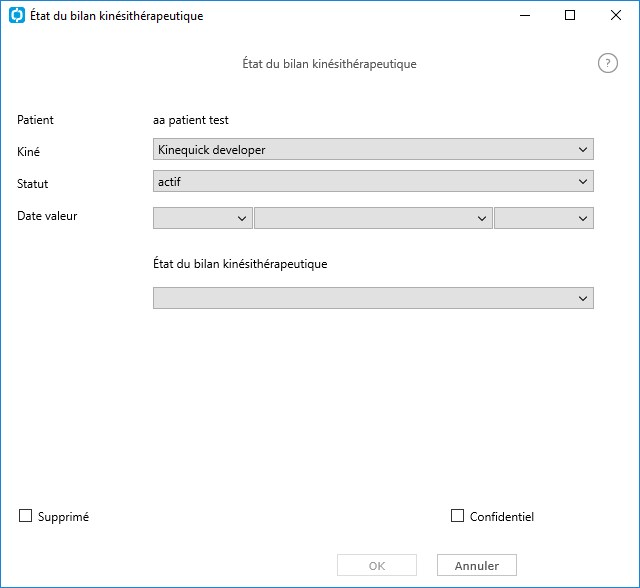Screen dimensions: 640x588
Task: Minimize the bilan kinésithérapeutique window
Action: tap(525, 16)
